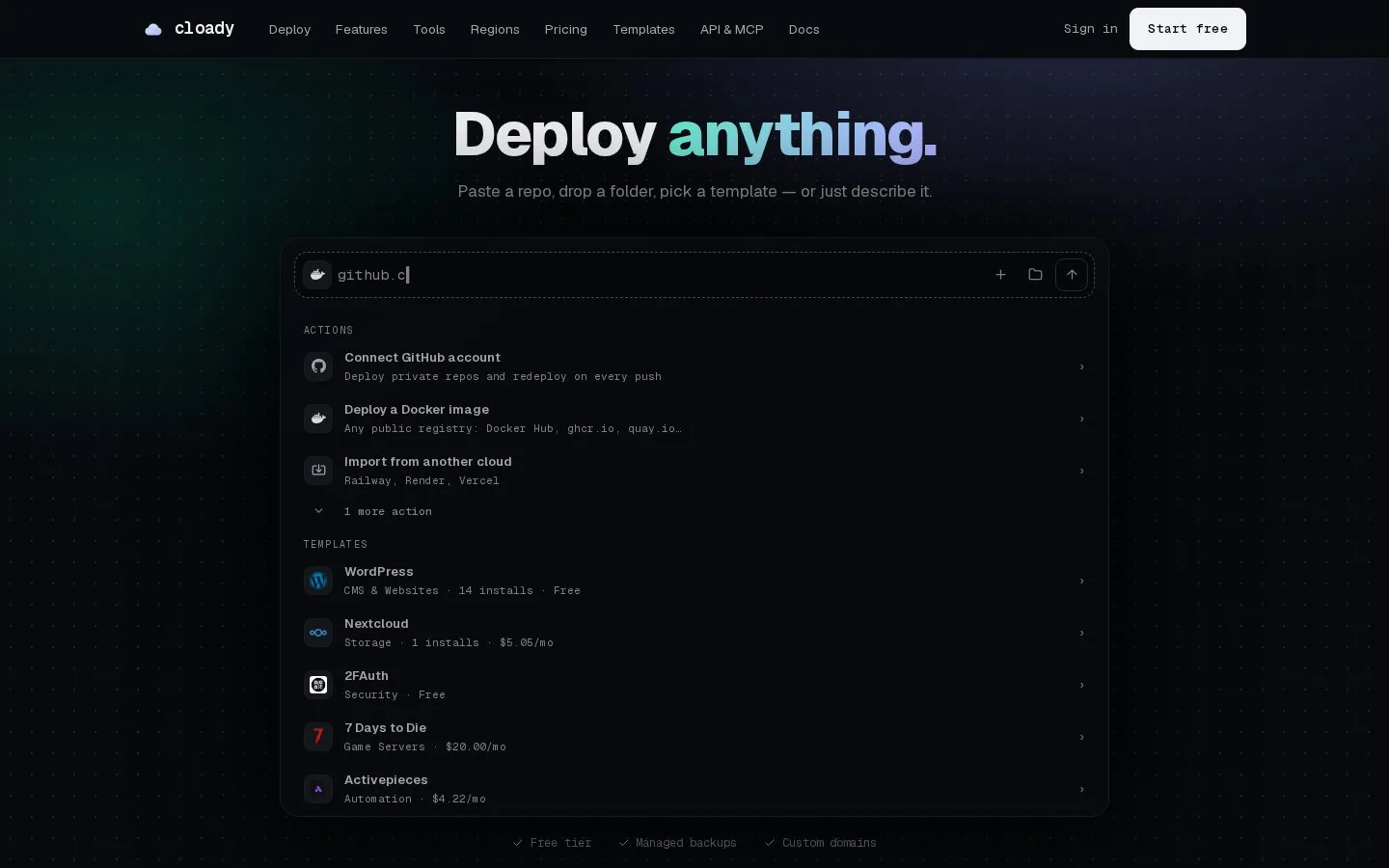This screenshot has height=868, width=1389.
Task: Click the 'Activepieces' template name
Action: point(386,780)
